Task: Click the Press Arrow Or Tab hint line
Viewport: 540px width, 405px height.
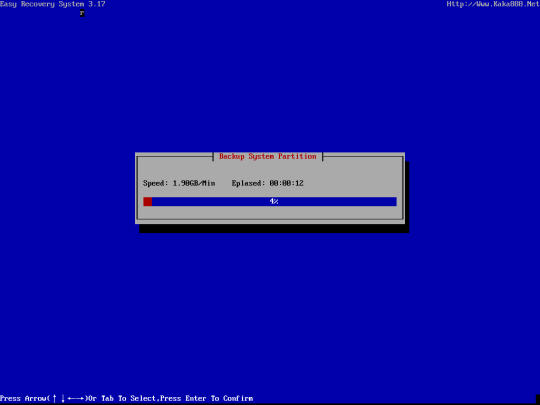Action: (126, 398)
